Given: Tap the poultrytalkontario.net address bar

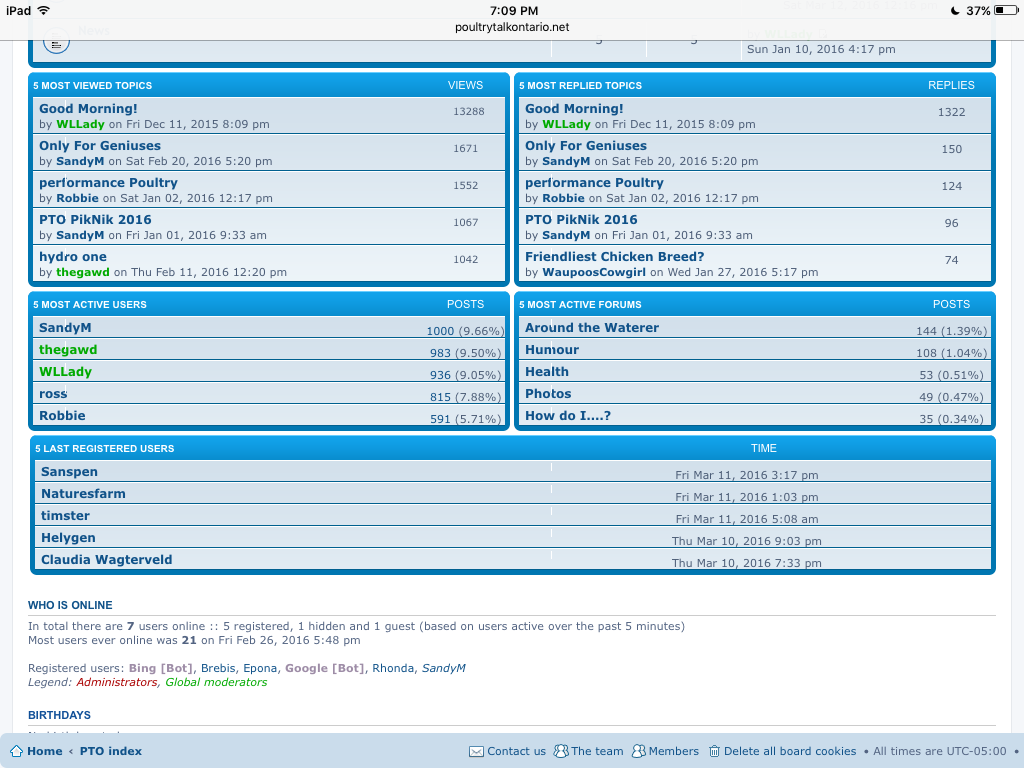Looking at the screenshot, I should coord(512,27).
